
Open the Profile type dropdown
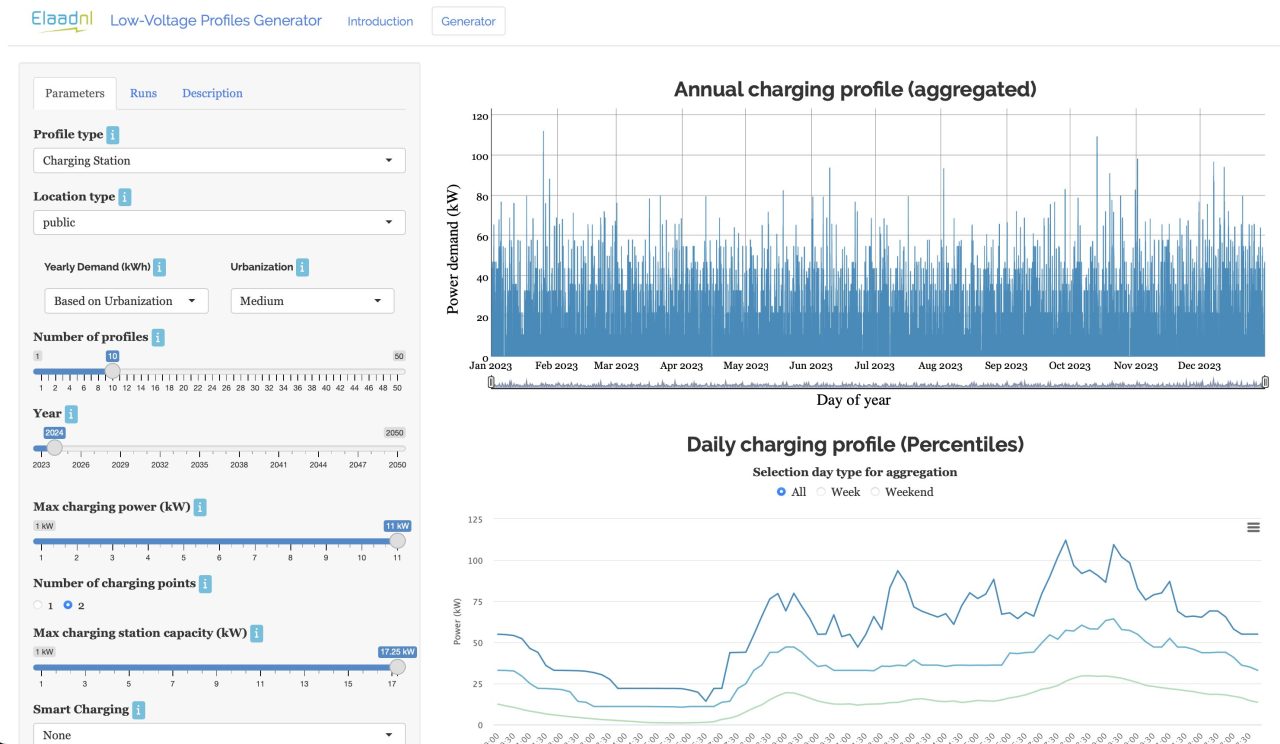tap(219, 160)
